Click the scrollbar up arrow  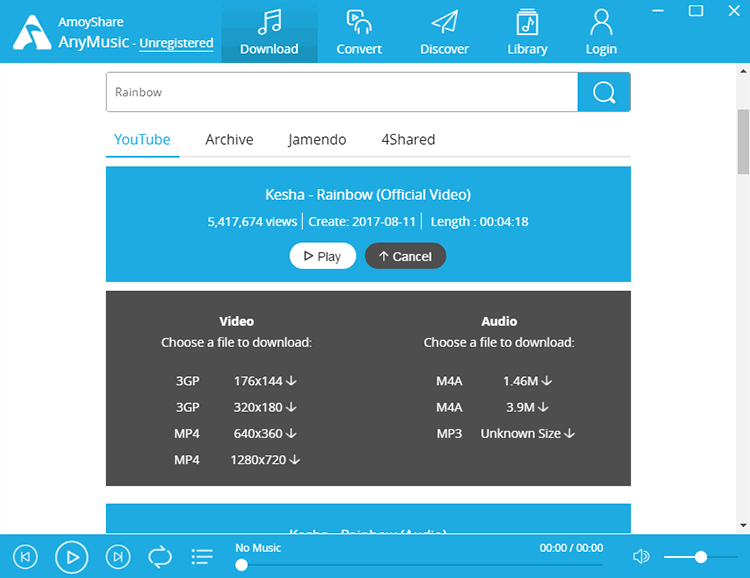point(743,71)
